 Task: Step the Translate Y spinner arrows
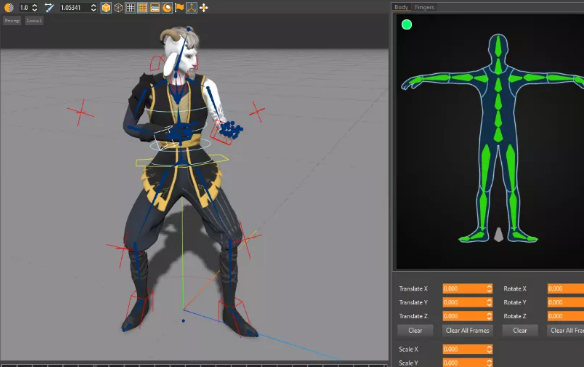(x=489, y=302)
